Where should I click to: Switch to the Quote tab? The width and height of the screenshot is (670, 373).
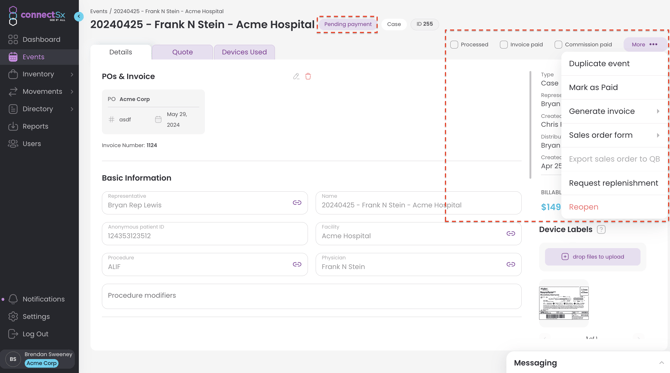tap(182, 52)
